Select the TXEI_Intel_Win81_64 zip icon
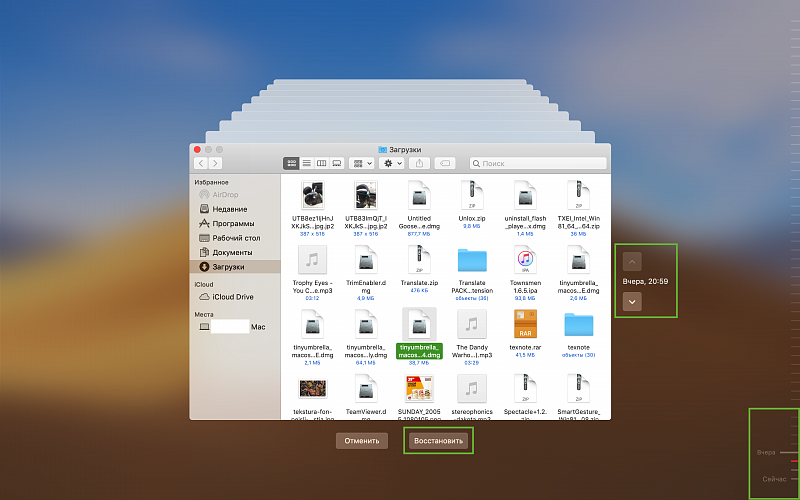The image size is (800, 500). [579, 195]
